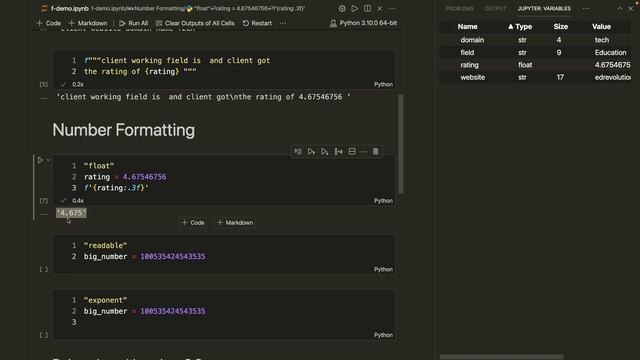
Task: Open output actions ellipsis beside '4.675' result
Action: pyautogui.click(x=44, y=214)
